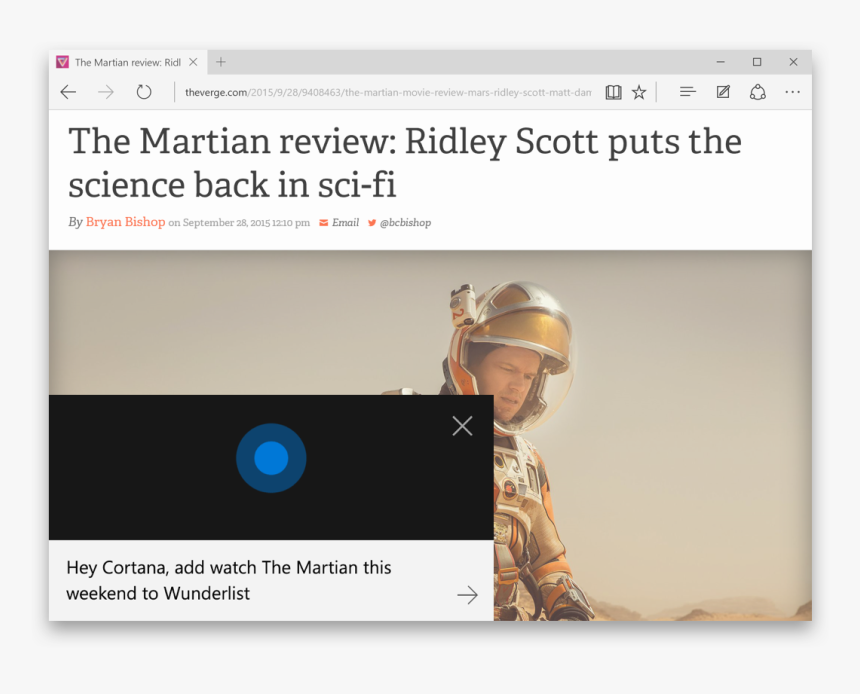Viewport: 860px width, 694px height.
Task: Click the Twitter bird icon
Action: coord(372,222)
